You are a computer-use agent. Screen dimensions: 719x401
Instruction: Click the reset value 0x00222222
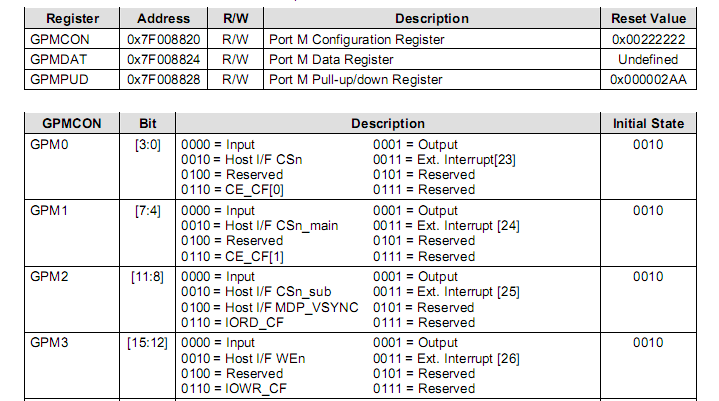point(648,40)
